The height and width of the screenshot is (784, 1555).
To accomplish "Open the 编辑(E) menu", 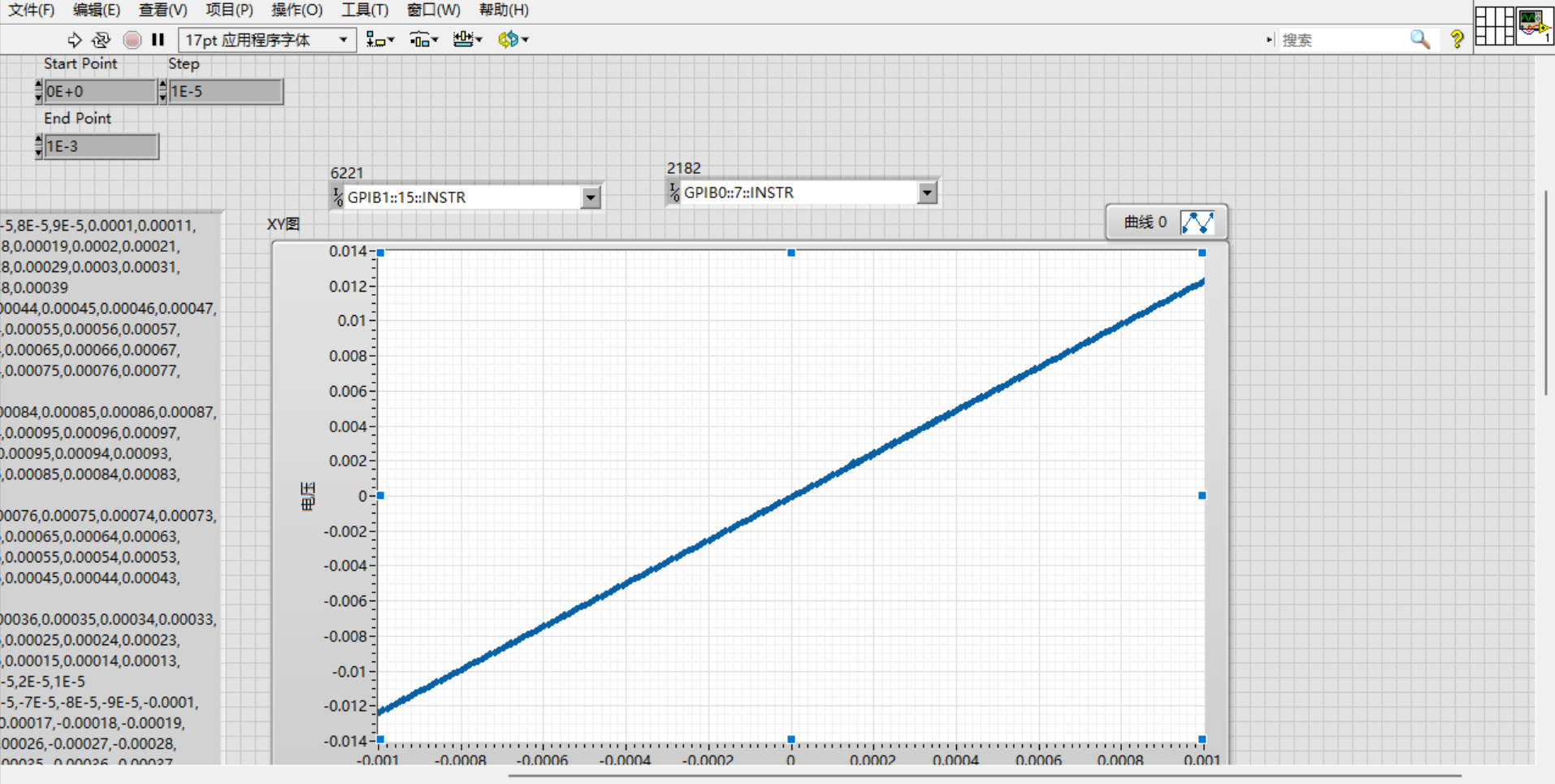I will [x=97, y=10].
